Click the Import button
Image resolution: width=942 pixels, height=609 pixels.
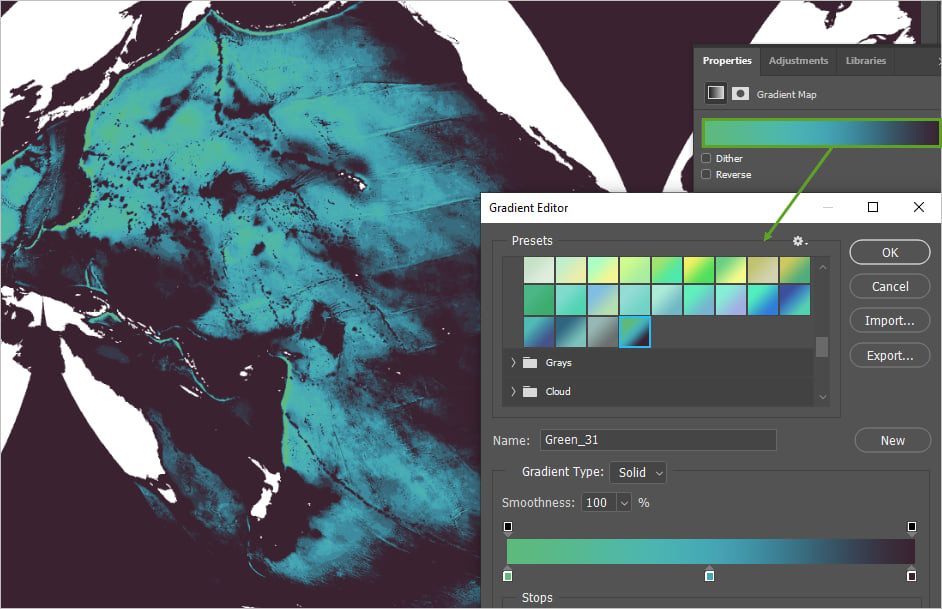pyautogui.click(x=889, y=320)
